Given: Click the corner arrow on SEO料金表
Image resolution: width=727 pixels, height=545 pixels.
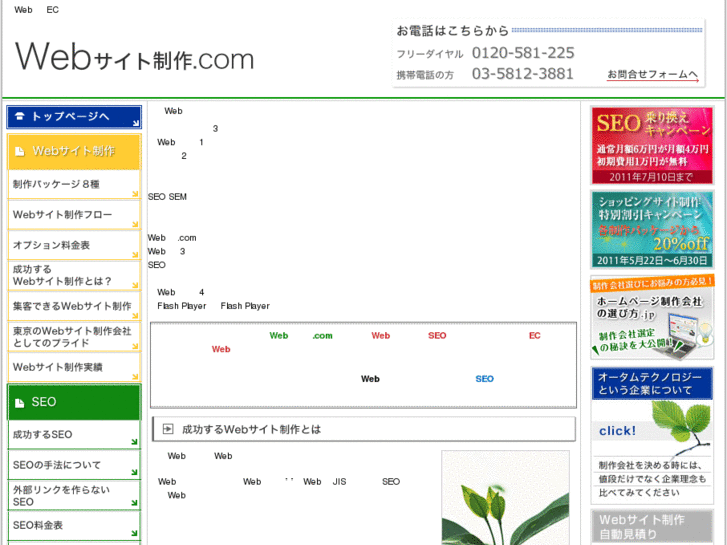Looking at the screenshot, I should pyautogui.click(x=134, y=533).
